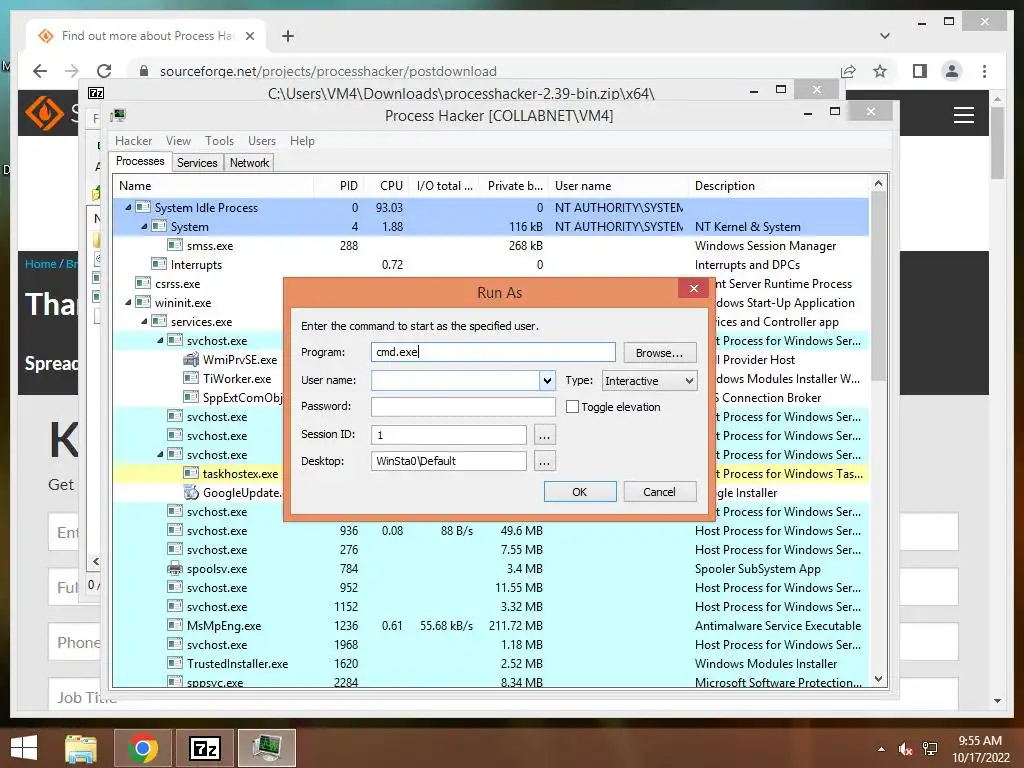Click the 7-Zip window title icon
Screen dimensions: 1024x768
coord(96,93)
